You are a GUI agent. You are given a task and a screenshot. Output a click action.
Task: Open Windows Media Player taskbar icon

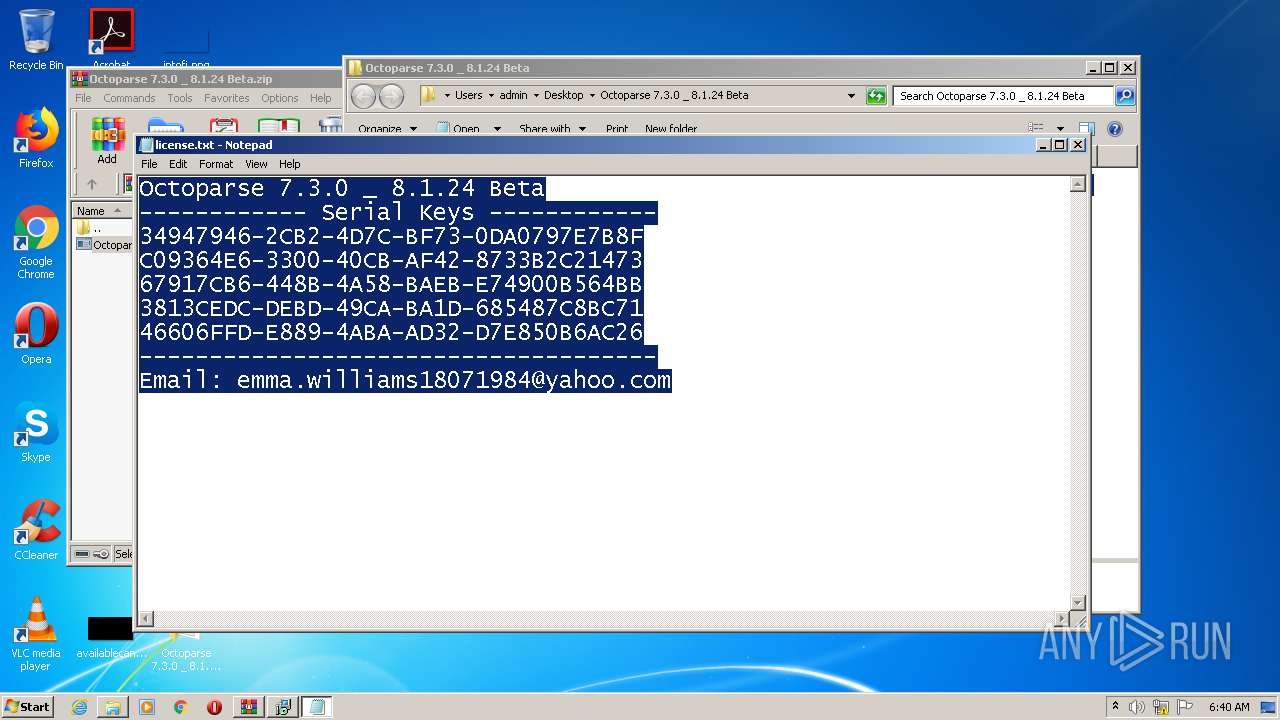tap(147, 707)
